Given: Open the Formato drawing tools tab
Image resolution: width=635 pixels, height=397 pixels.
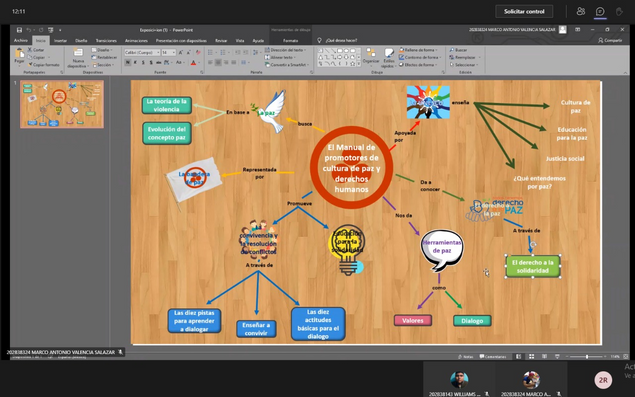Looking at the screenshot, I should click(x=290, y=41).
